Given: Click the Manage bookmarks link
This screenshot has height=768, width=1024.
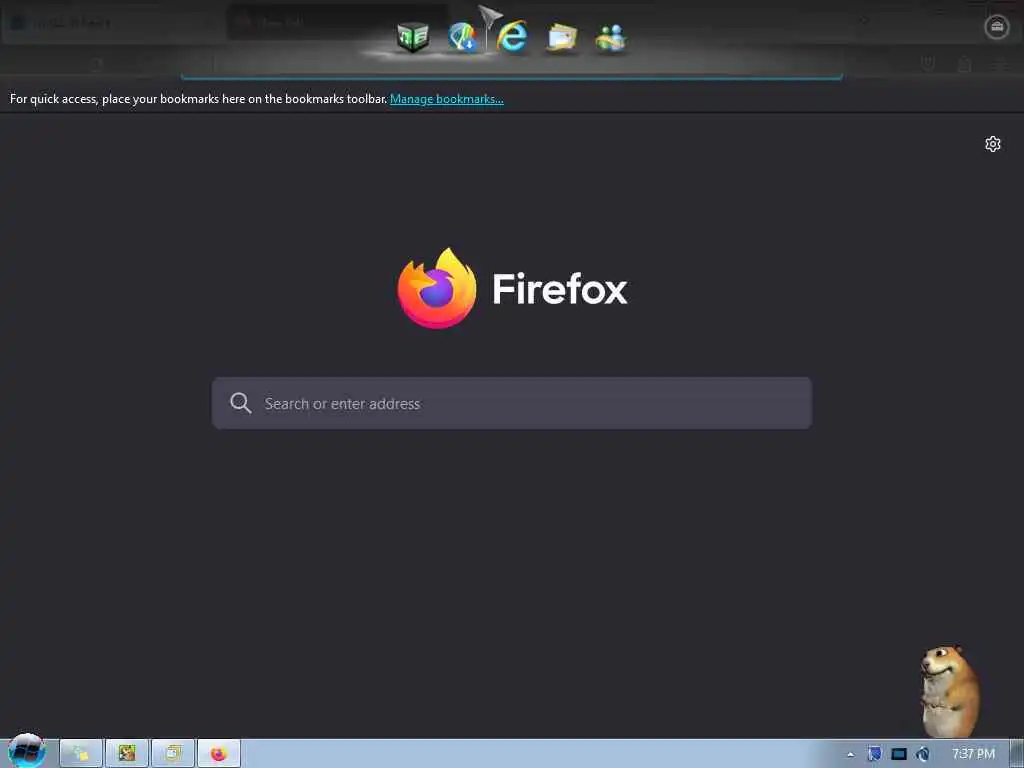Looking at the screenshot, I should (x=447, y=99).
